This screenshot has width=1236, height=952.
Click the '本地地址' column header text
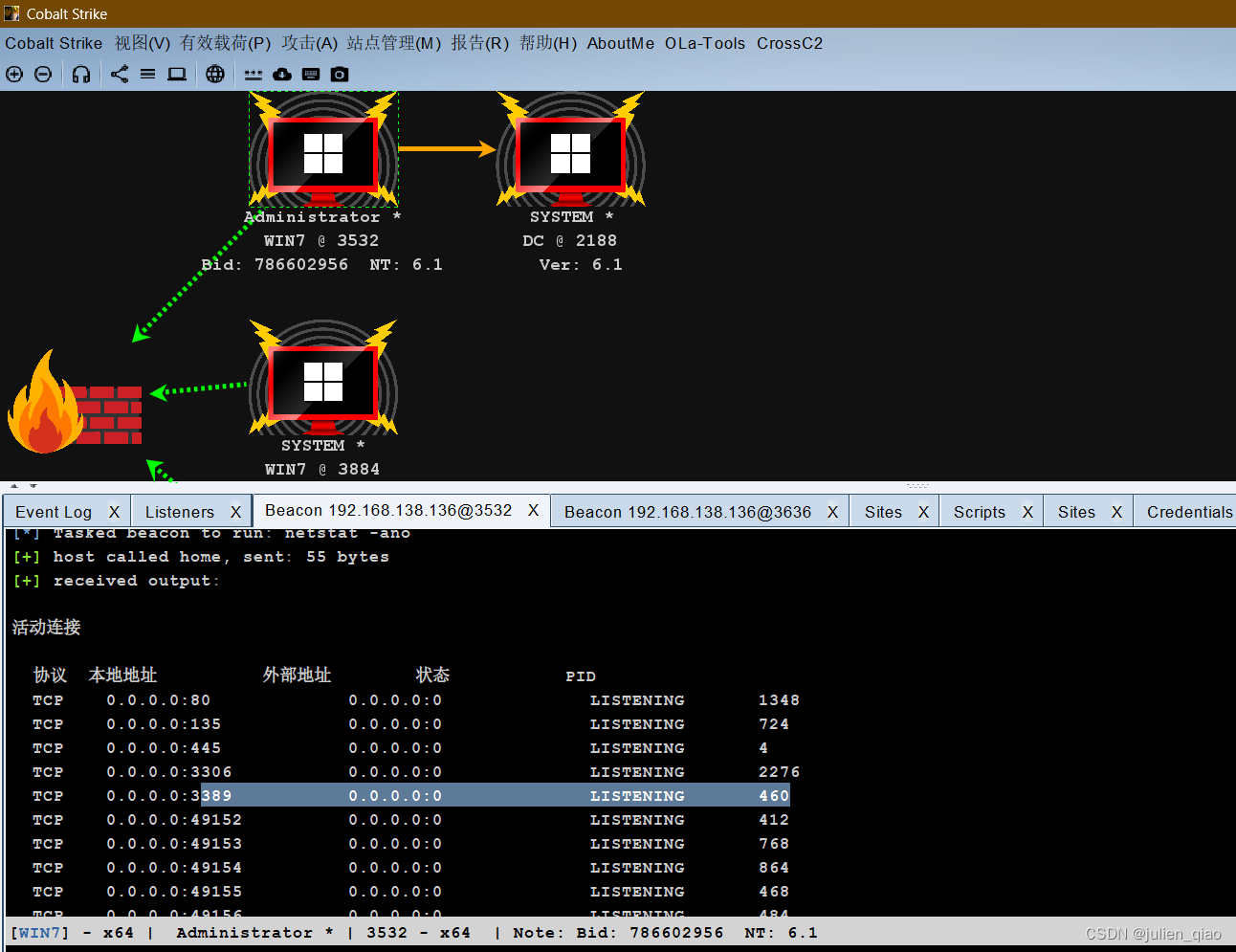(x=122, y=675)
